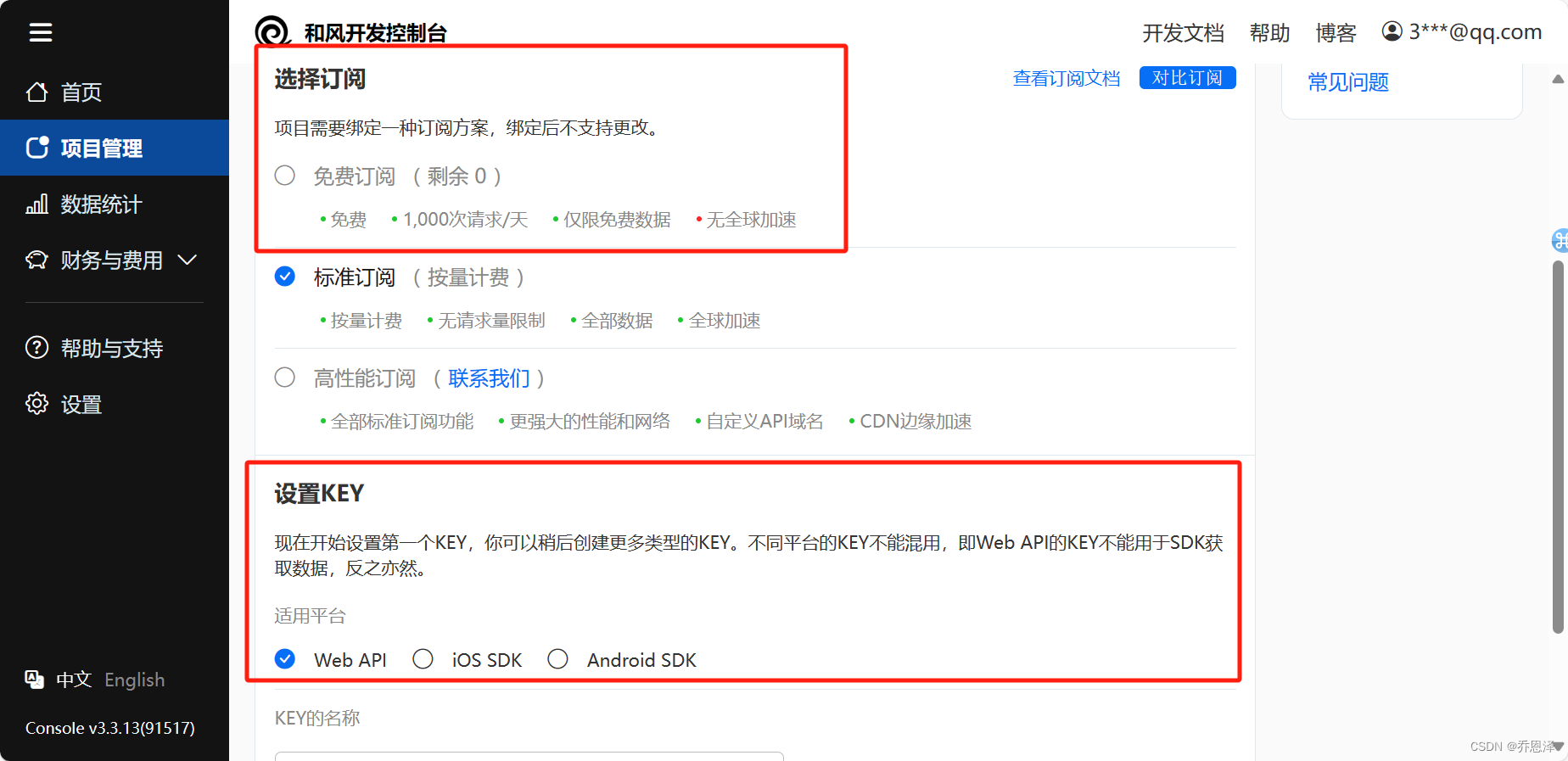Select the 免费订阅 radio option
Image resolution: width=1568 pixels, height=761 pixels.
click(x=285, y=176)
